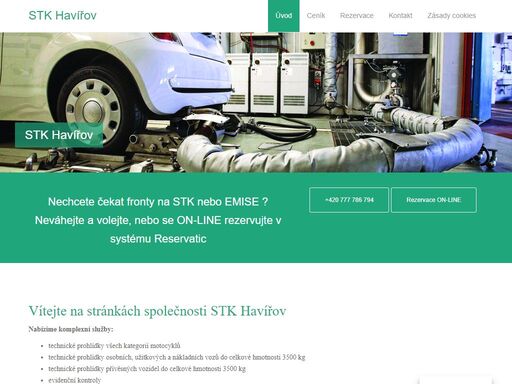Click list item about přívěsných vozidel
Viewport: 512px width, 384px height.
tap(147, 369)
